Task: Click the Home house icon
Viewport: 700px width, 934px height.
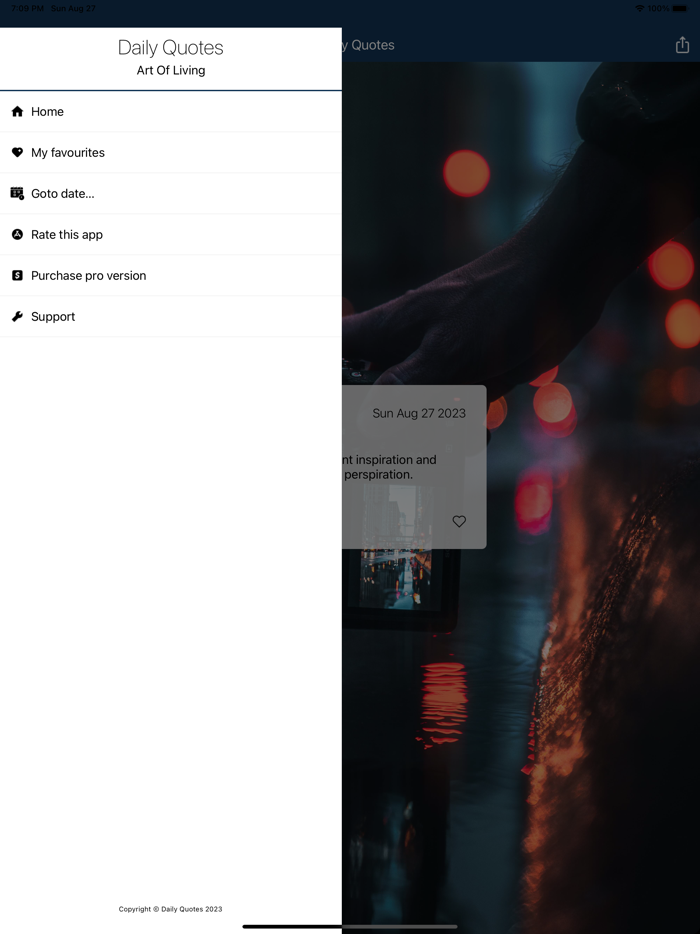Action: coord(17,111)
